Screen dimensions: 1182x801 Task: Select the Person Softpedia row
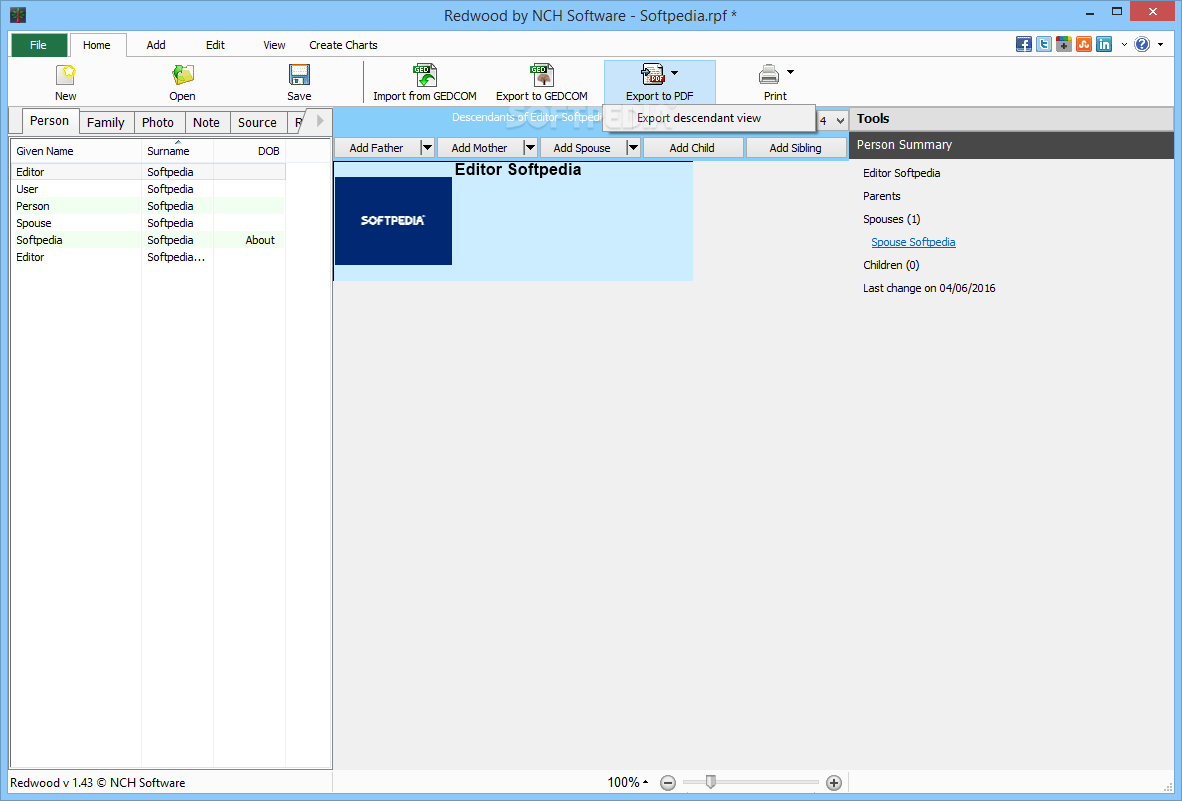click(x=148, y=206)
